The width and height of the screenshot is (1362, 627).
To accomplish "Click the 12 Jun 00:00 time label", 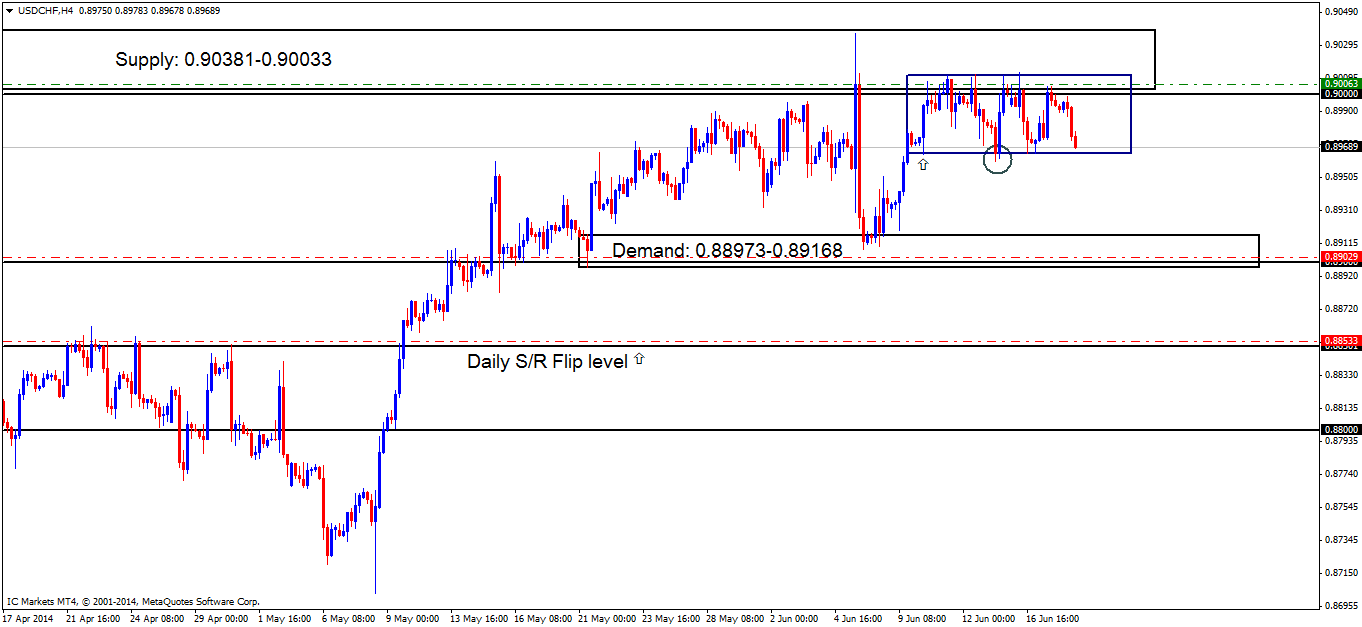I will [x=988, y=619].
